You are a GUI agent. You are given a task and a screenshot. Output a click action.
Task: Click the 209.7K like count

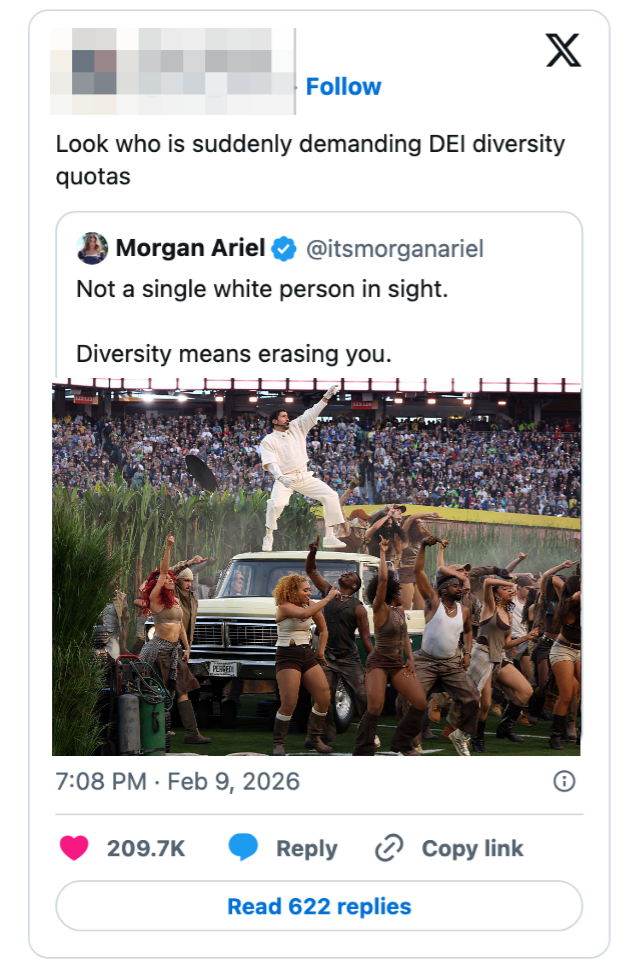(x=146, y=848)
